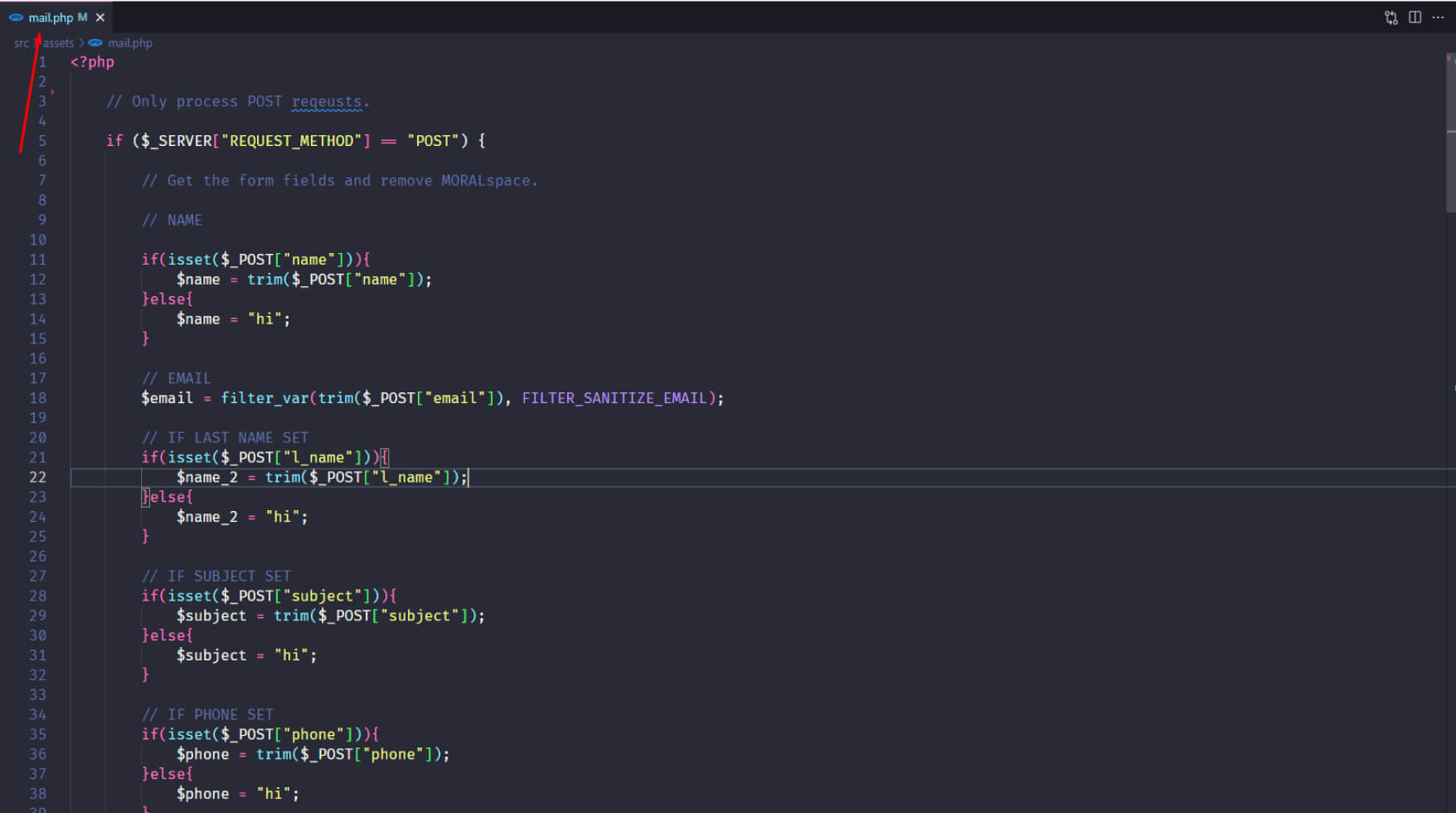Open the mail.php breadcrumb symbol list

(130, 43)
